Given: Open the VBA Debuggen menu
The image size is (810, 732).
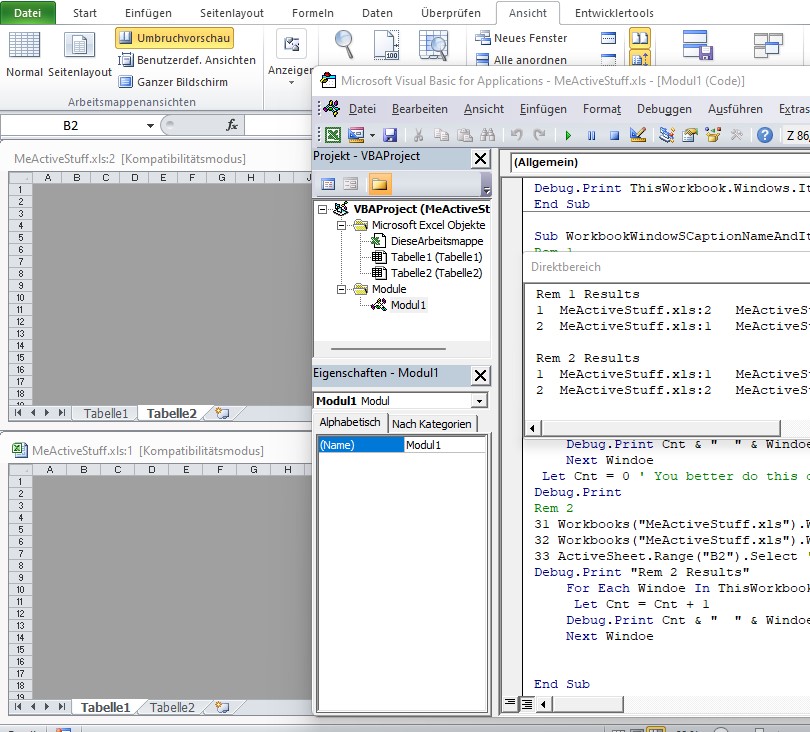Looking at the screenshot, I should (x=664, y=109).
